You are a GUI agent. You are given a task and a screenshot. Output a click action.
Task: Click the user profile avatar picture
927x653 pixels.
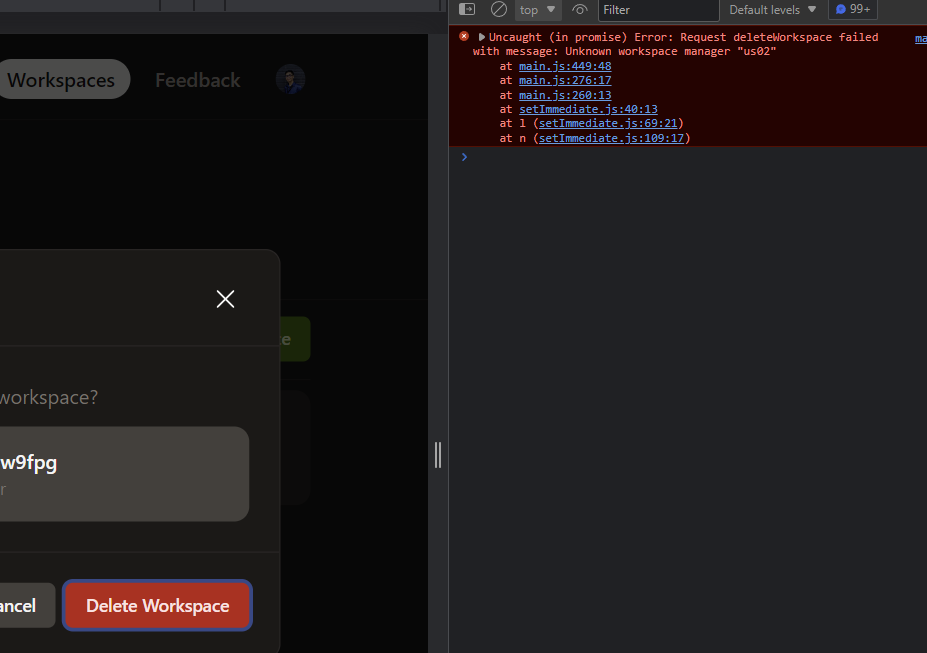coord(290,80)
